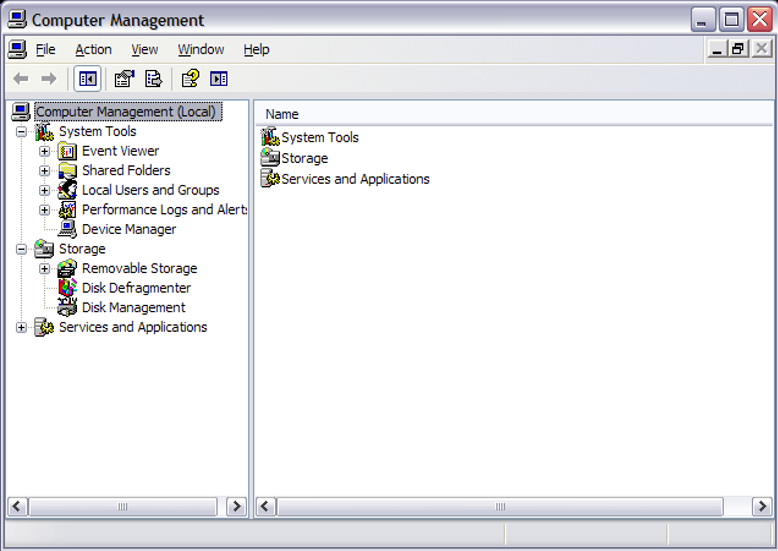778x551 pixels.
Task: Click tree pane horizontal scrollbar thumb
Action: point(123,506)
